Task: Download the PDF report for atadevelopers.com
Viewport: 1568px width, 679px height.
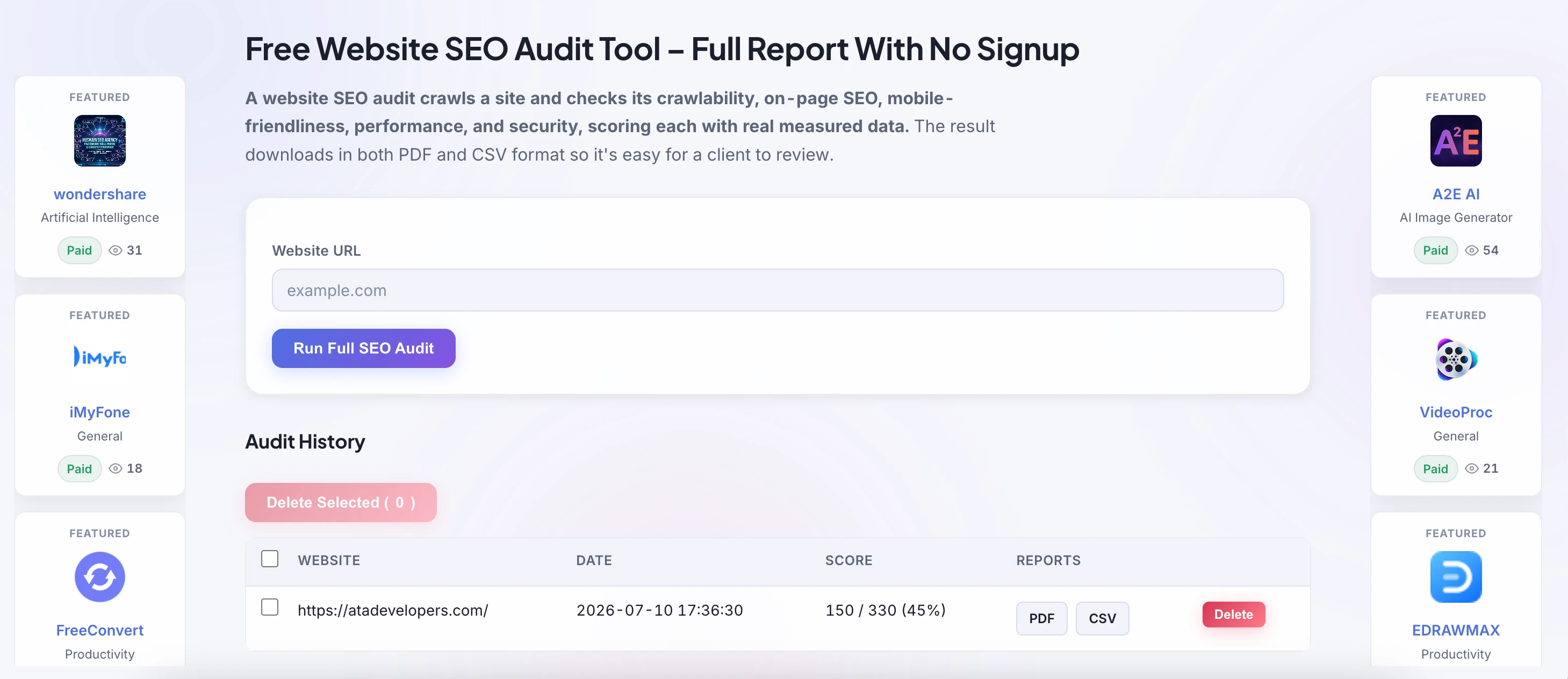Action: (x=1041, y=618)
